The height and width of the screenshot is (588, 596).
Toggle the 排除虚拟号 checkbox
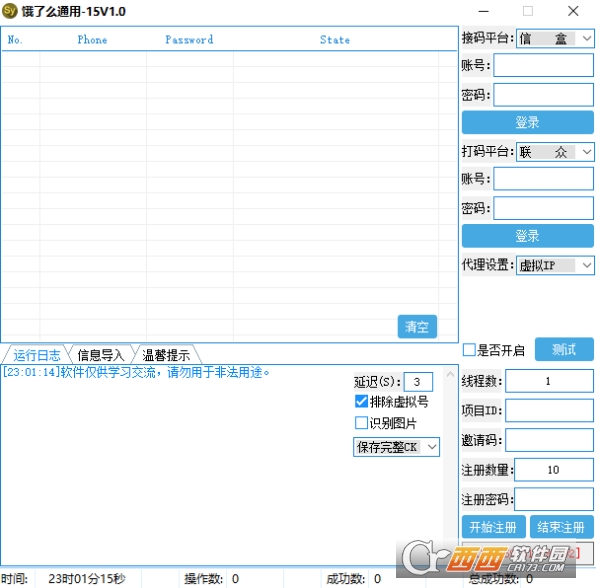pos(361,401)
